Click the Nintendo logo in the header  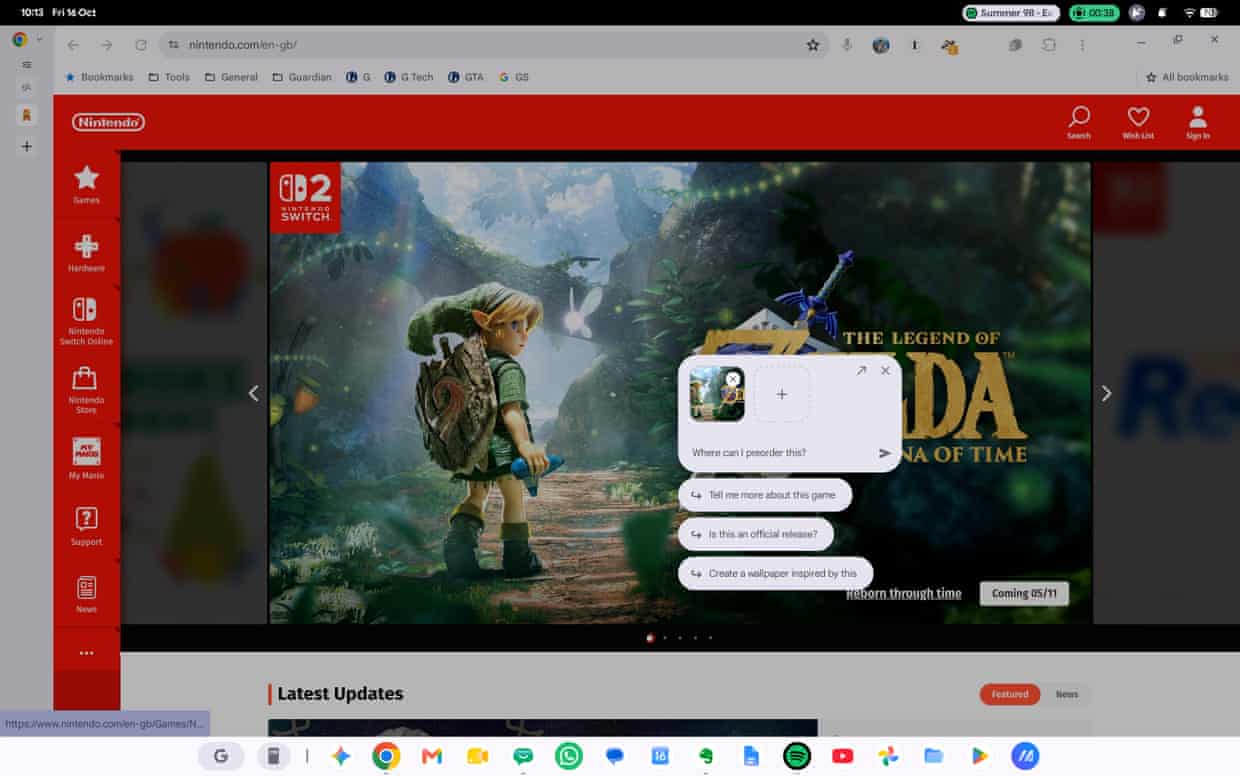coord(109,122)
